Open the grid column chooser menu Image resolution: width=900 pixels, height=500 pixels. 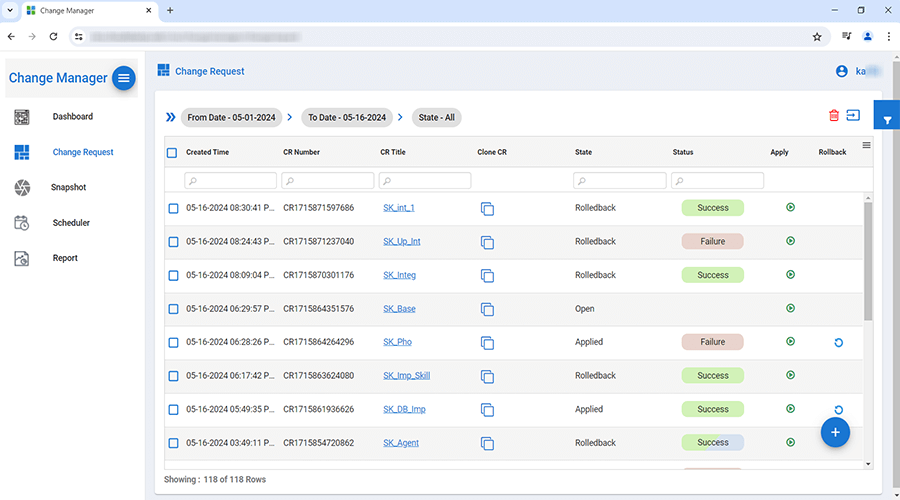tap(866, 146)
